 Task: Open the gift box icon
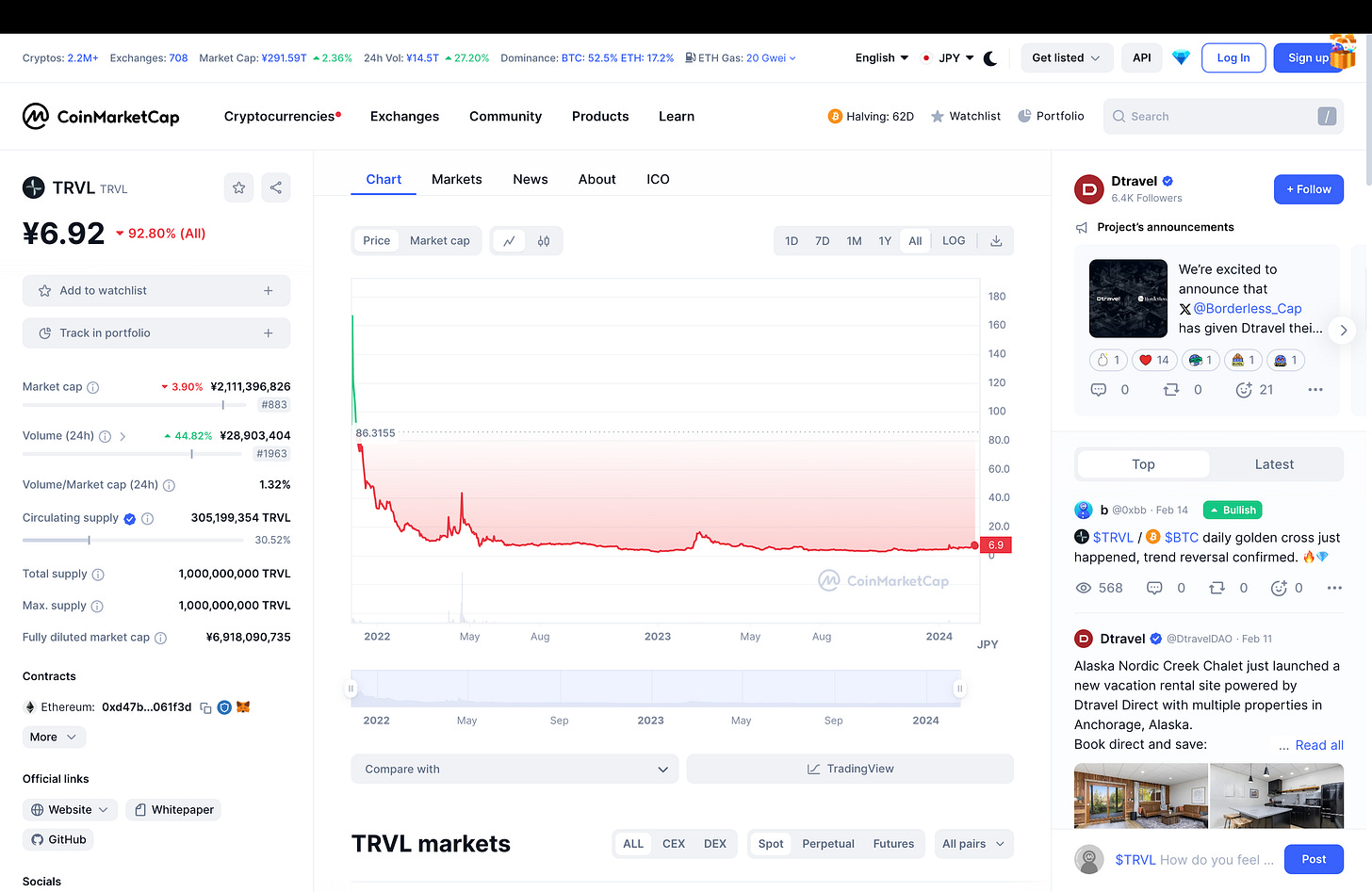coord(1343,51)
